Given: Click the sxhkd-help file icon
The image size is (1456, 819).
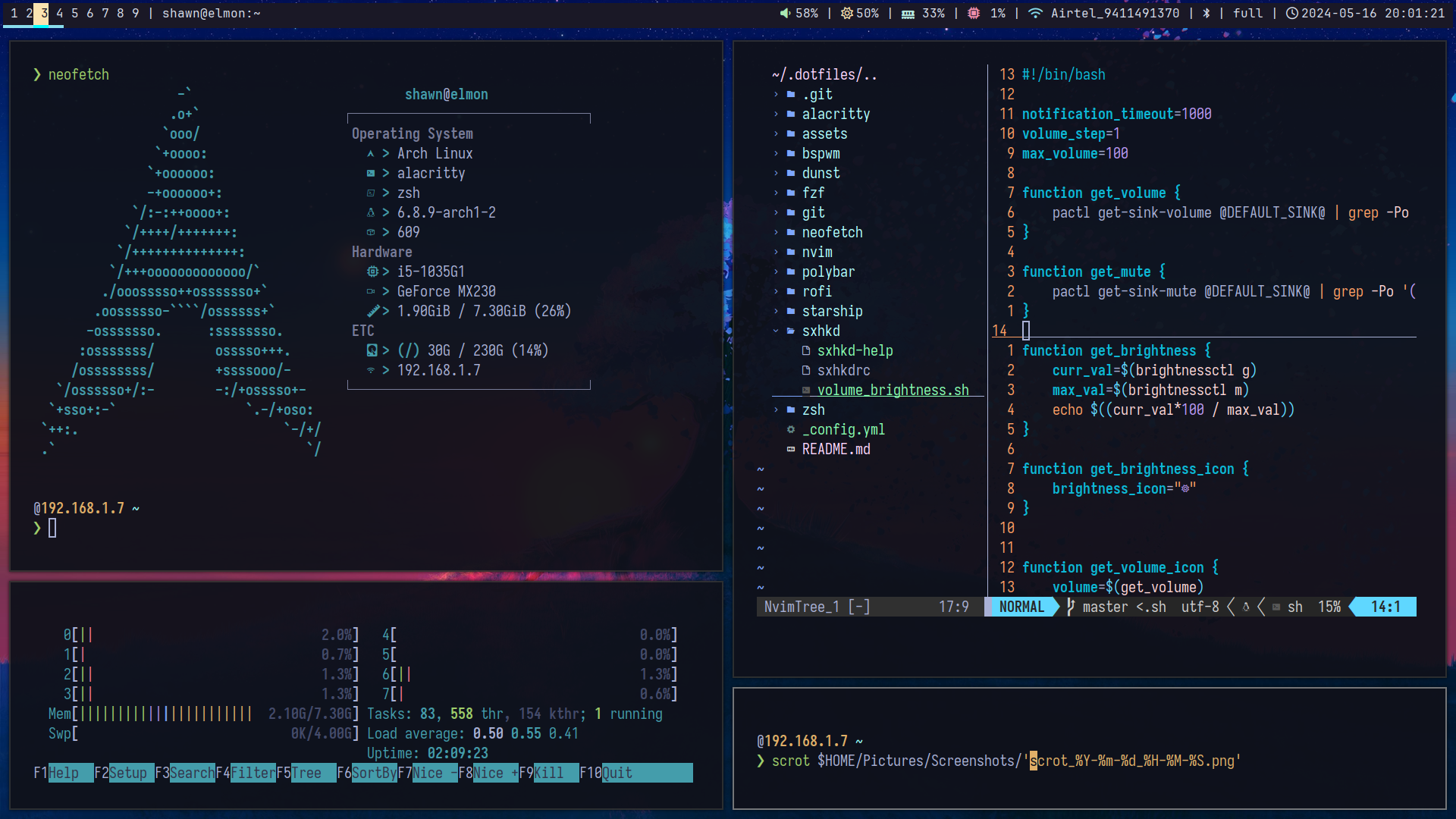Looking at the screenshot, I should click(806, 350).
